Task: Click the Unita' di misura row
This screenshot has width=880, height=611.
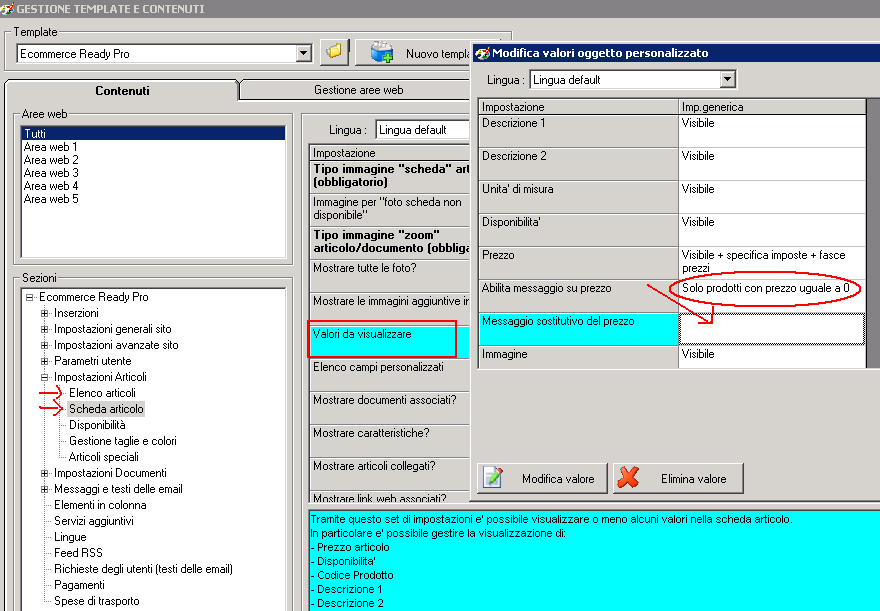Action: coord(672,197)
